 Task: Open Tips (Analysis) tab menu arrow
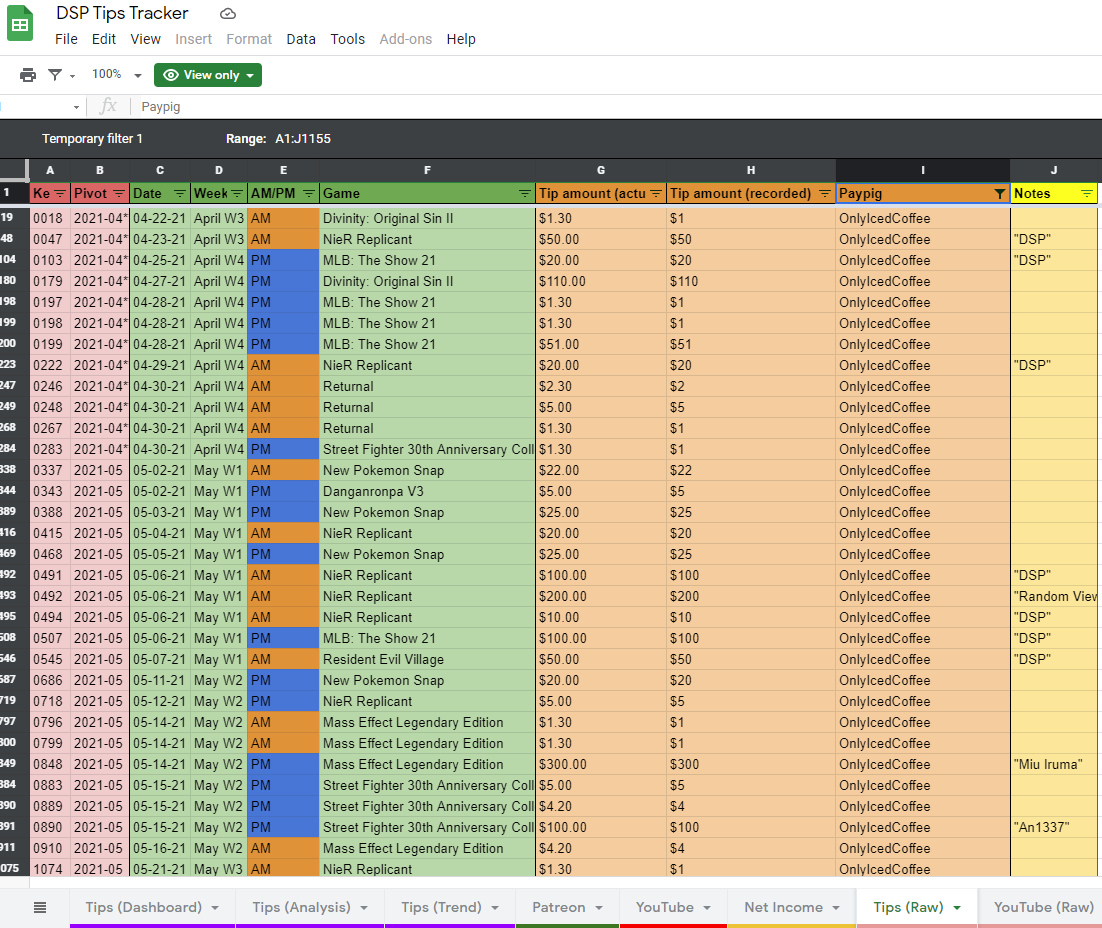(x=364, y=908)
